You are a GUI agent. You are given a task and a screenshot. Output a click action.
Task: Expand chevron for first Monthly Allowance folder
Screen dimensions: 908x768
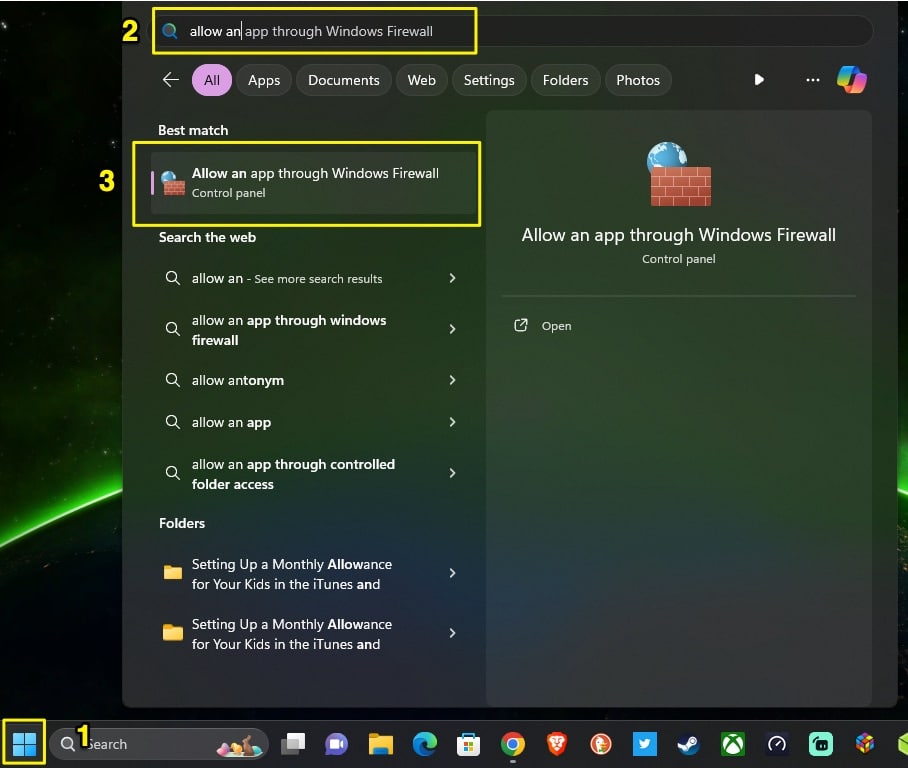(452, 573)
